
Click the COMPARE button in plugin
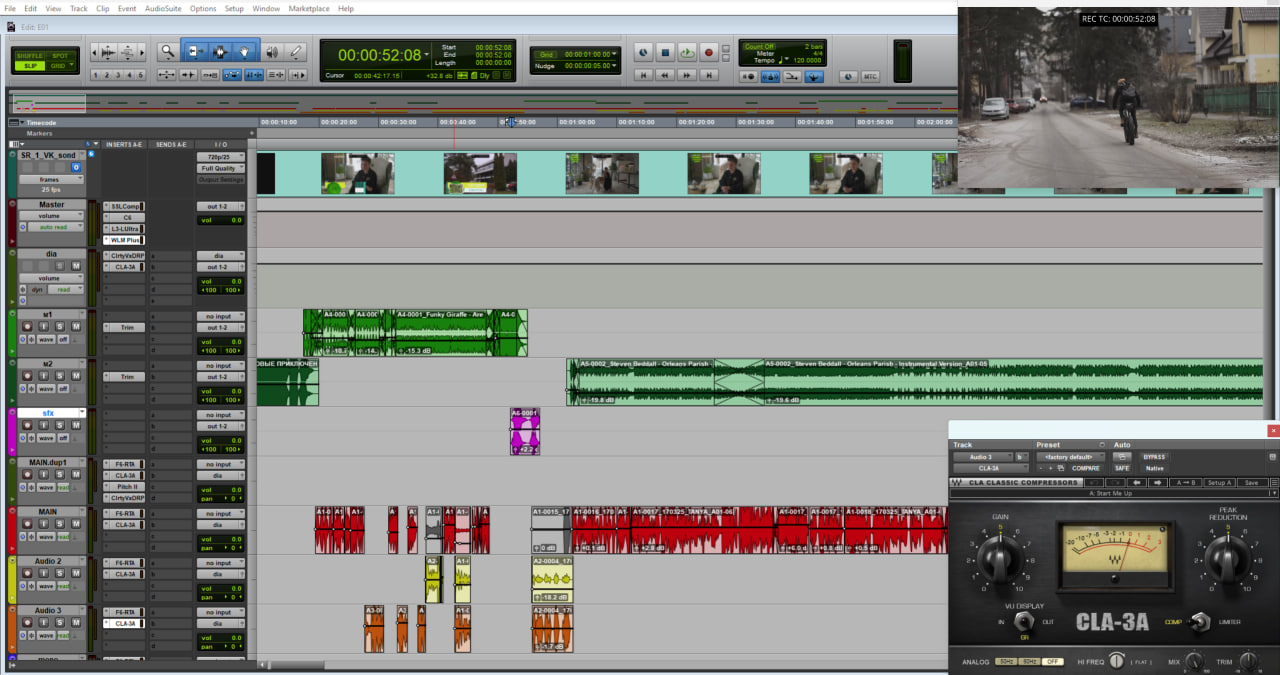pos(1085,468)
